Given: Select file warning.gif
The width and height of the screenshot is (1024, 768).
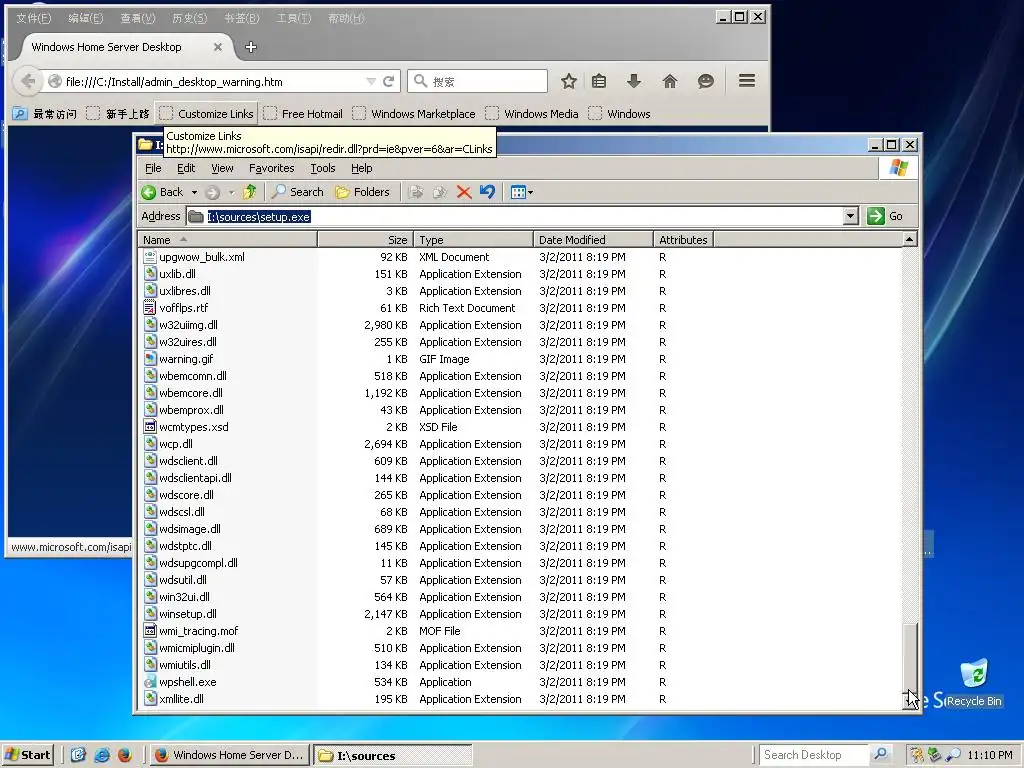Looking at the screenshot, I should [186, 359].
